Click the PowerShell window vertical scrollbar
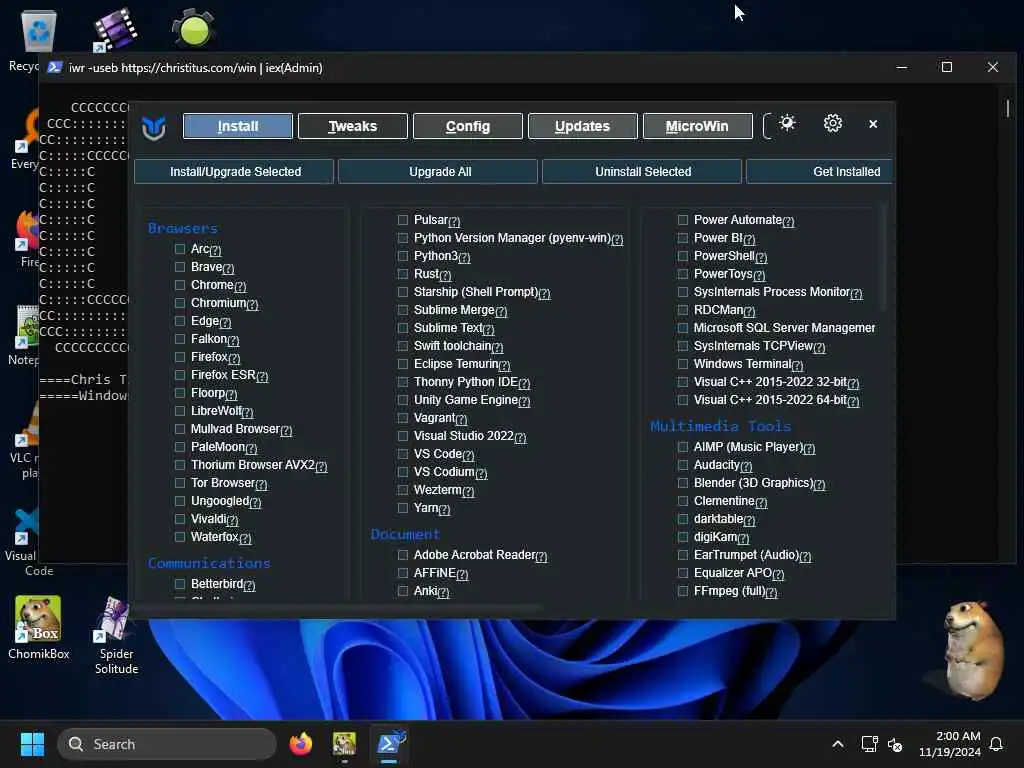Viewport: 1024px width, 768px height. (1008, 108)
